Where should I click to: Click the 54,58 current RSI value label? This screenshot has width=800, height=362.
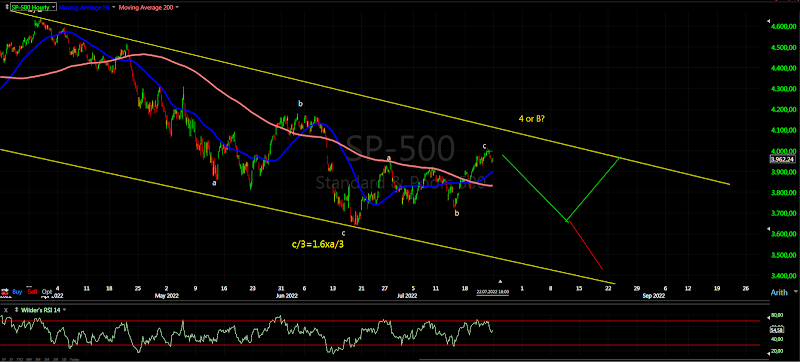[777, 329]
